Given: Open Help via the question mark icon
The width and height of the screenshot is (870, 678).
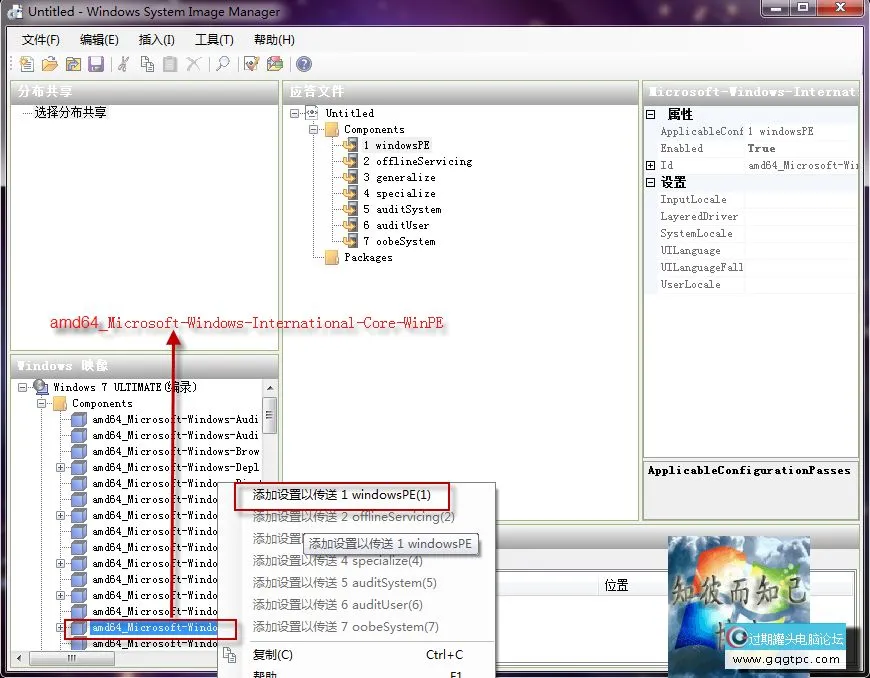Looking at the screenshot, I should [x=303, y=64].
